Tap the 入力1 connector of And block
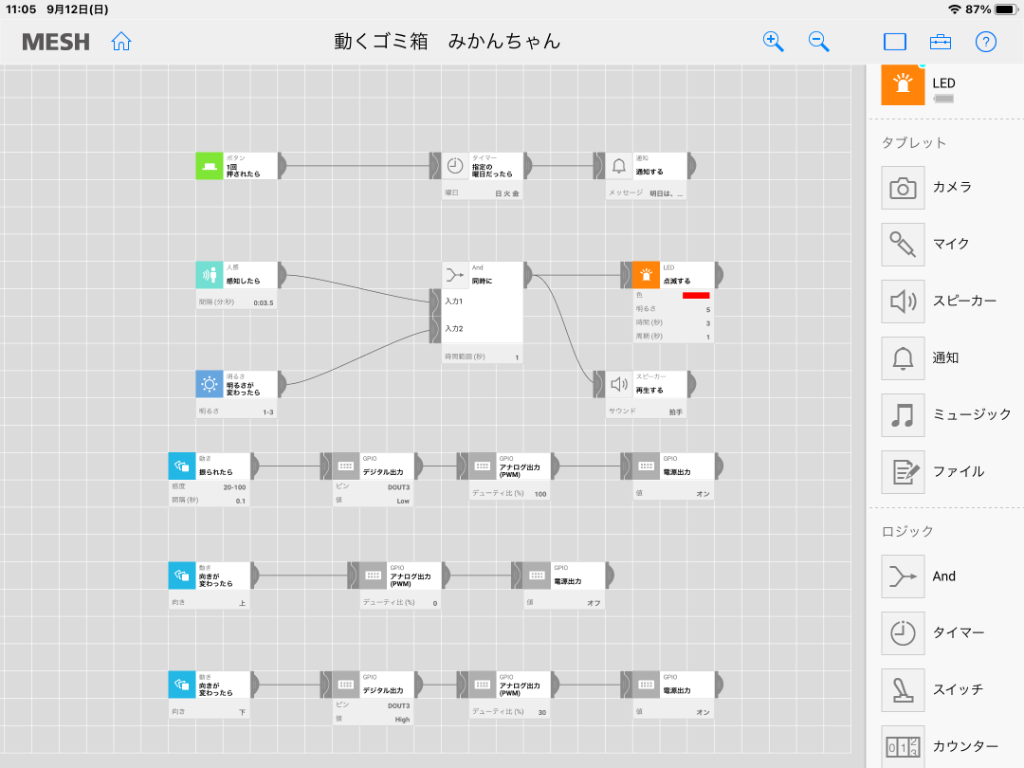Image resolution: width=1024 pixels, height=768 pixels. click(435, 302)
